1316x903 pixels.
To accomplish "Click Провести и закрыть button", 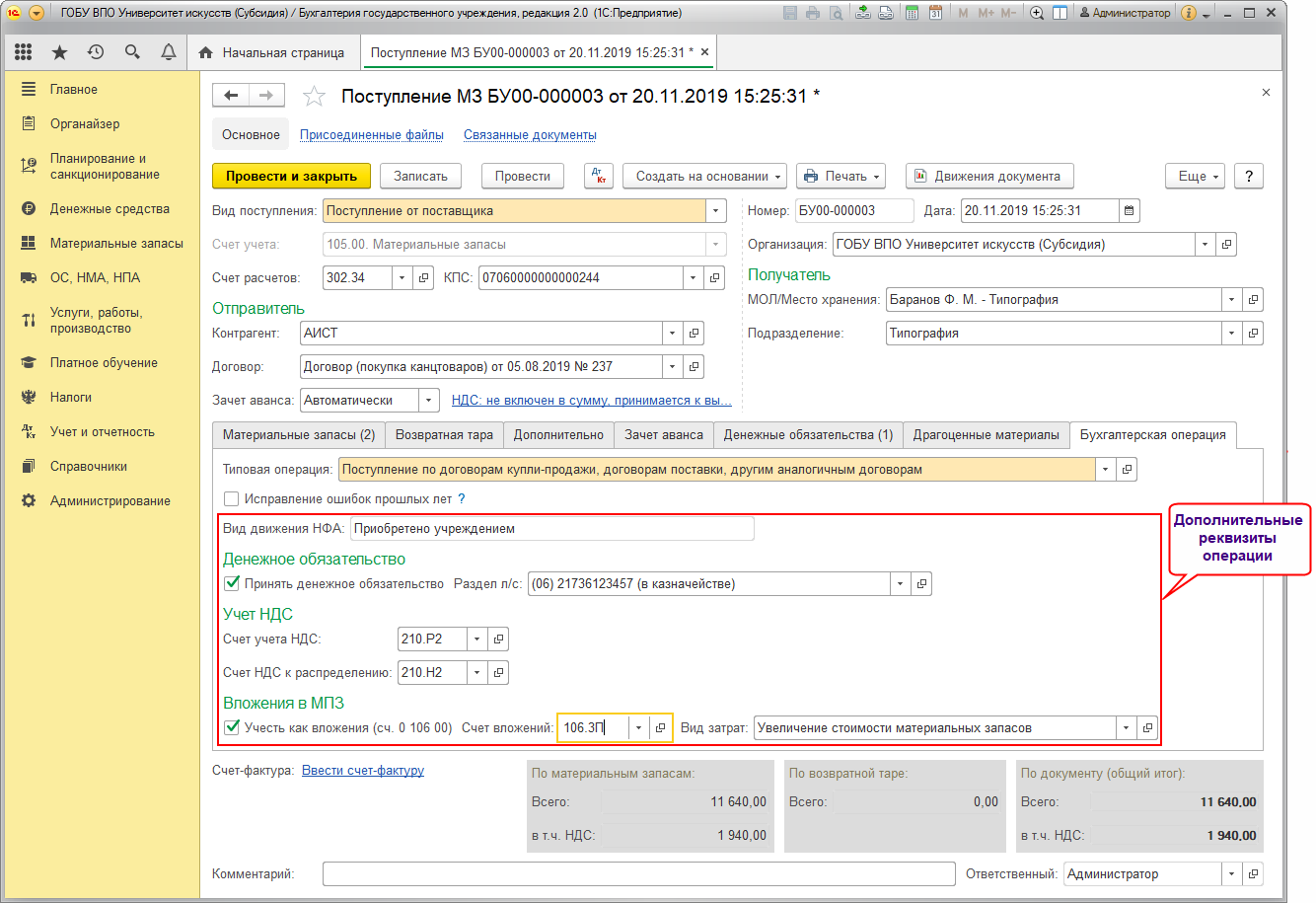I will click(x=291, y=176).
